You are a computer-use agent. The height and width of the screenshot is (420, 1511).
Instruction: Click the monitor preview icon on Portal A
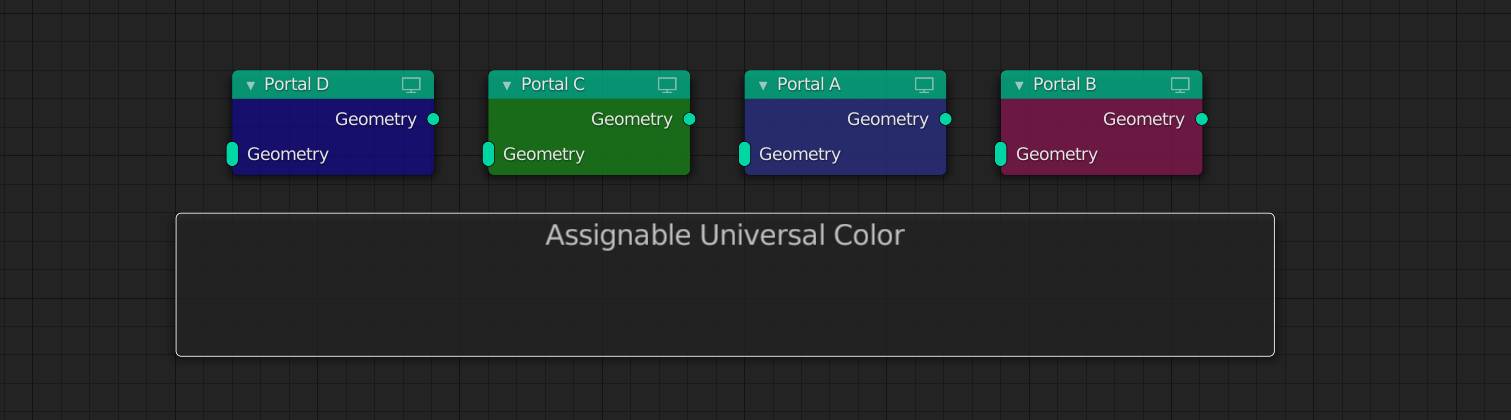click(x=924, y=85)
